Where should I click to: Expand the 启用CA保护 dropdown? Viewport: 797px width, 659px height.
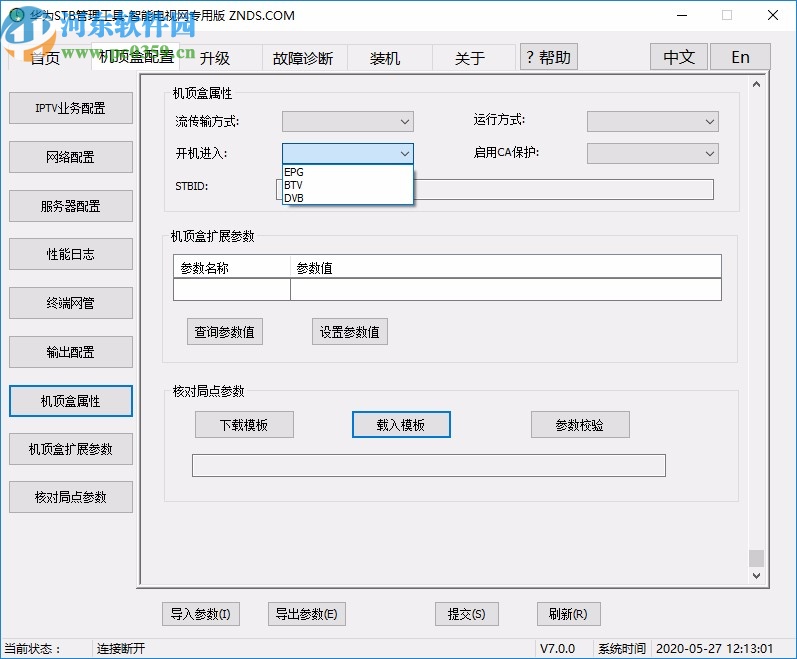[x=653, y=153]
